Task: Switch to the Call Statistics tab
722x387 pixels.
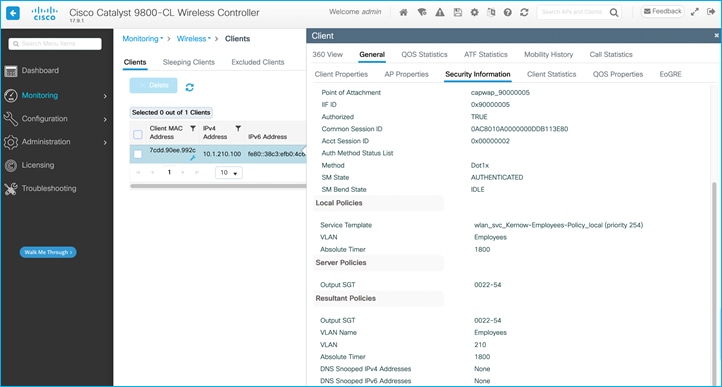Action: click(611, 54)
